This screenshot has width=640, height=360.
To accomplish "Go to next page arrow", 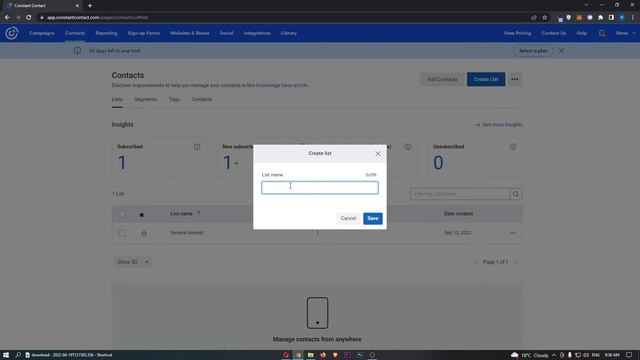I will [516, 262].
